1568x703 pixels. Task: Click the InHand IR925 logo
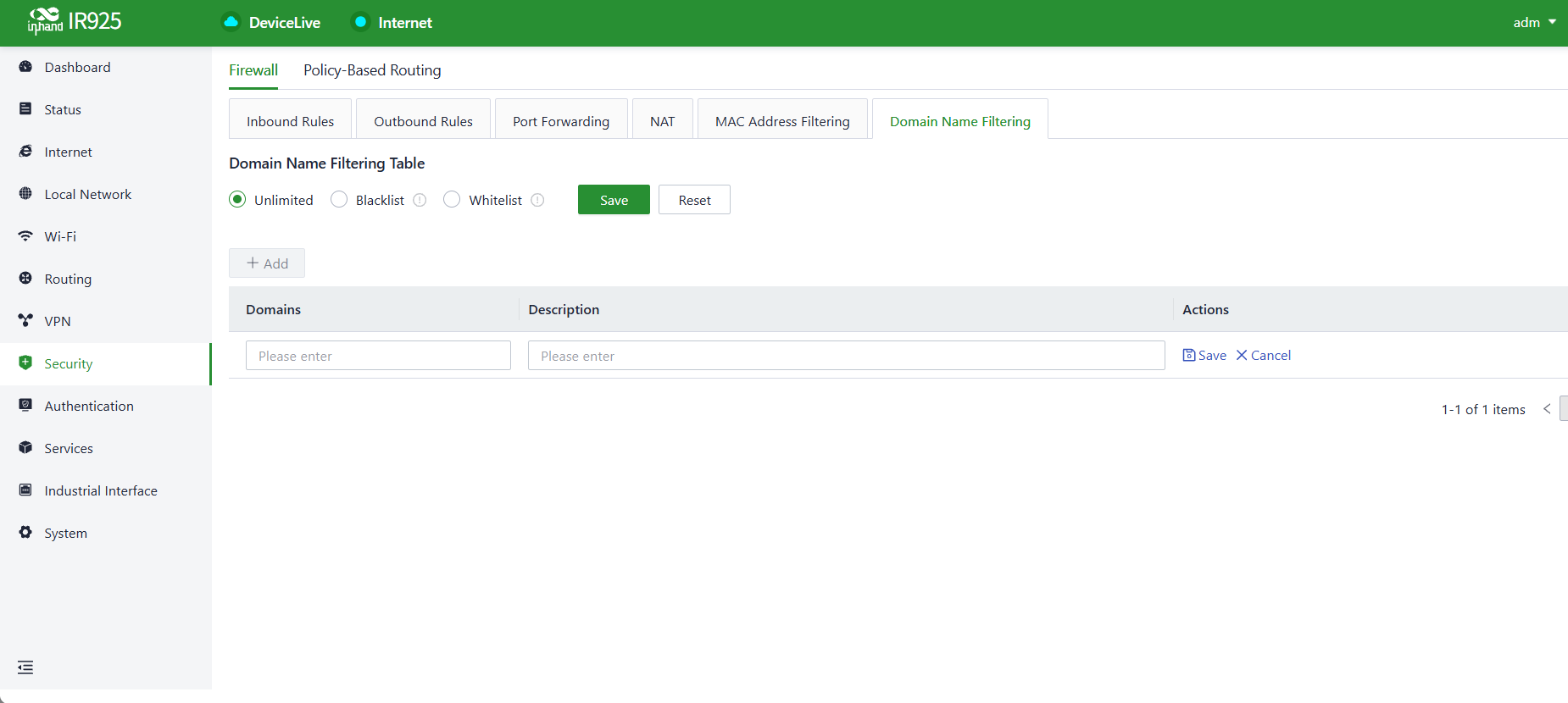75,21
